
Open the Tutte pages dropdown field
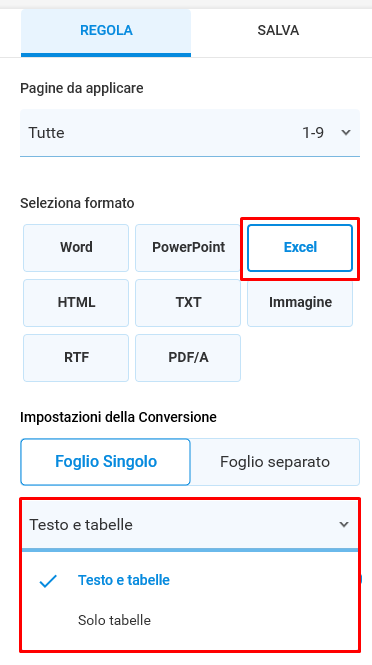pyautogui.click(x=190, y=133)
